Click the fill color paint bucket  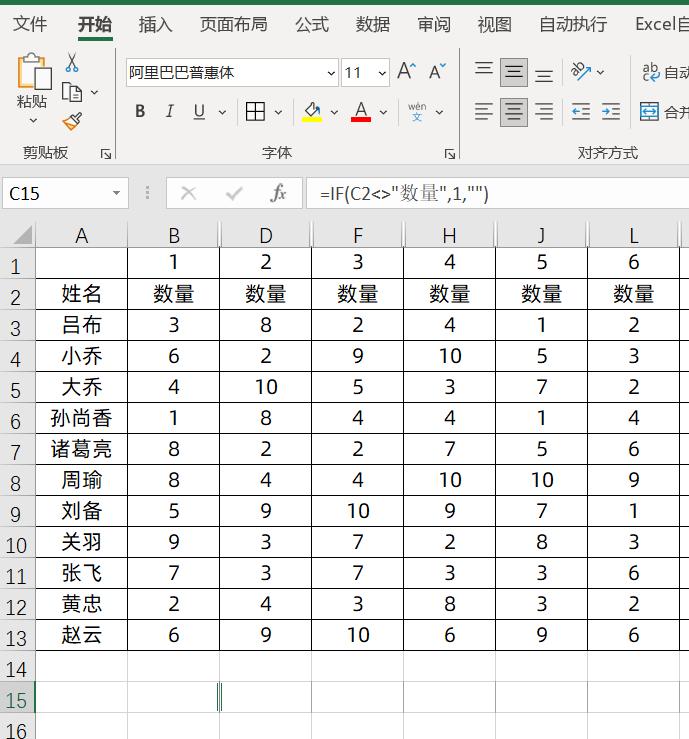tap(312, 112)
